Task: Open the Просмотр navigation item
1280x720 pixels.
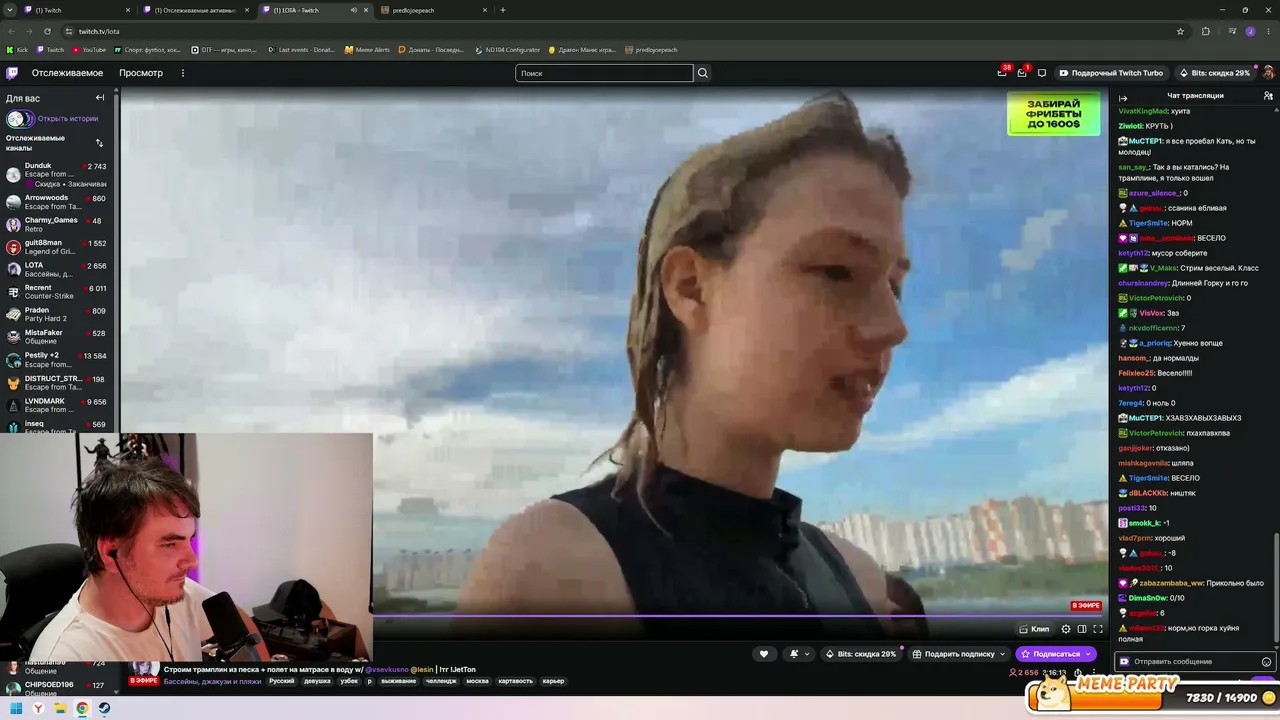Action: [x=141, y=73]
